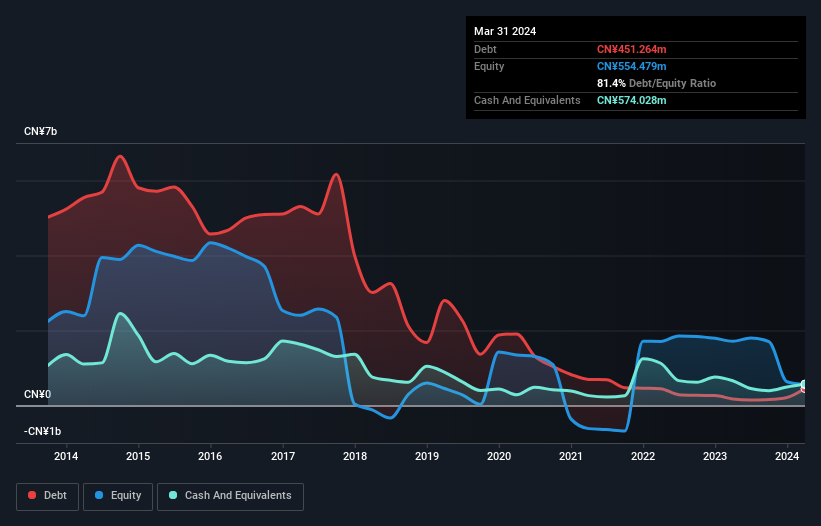The image size is (821, 526).
Task: Select the 2015 x-axis label
Action: [x=138, y=456]
